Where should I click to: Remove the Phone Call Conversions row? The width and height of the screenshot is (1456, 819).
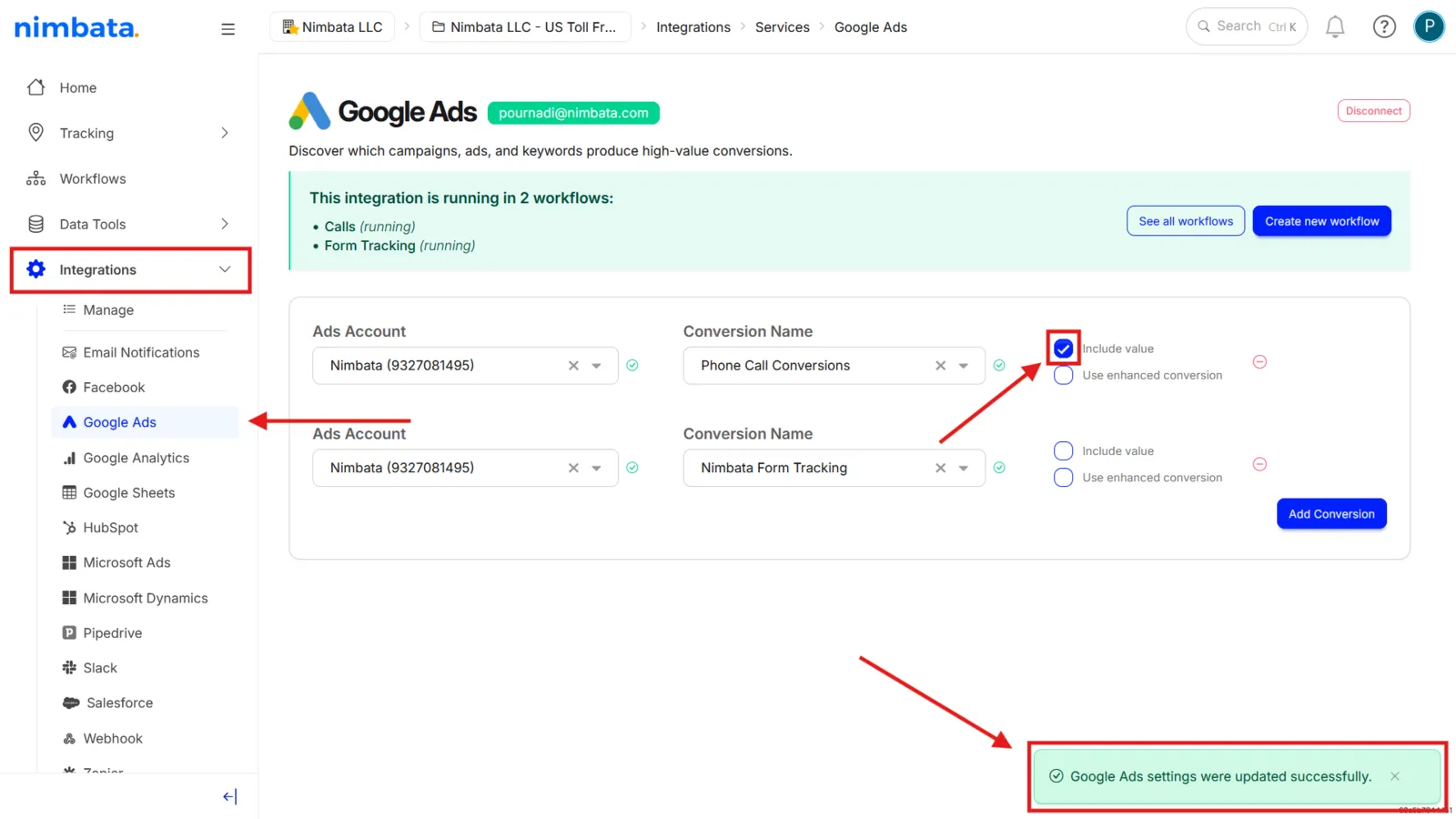1259,362
